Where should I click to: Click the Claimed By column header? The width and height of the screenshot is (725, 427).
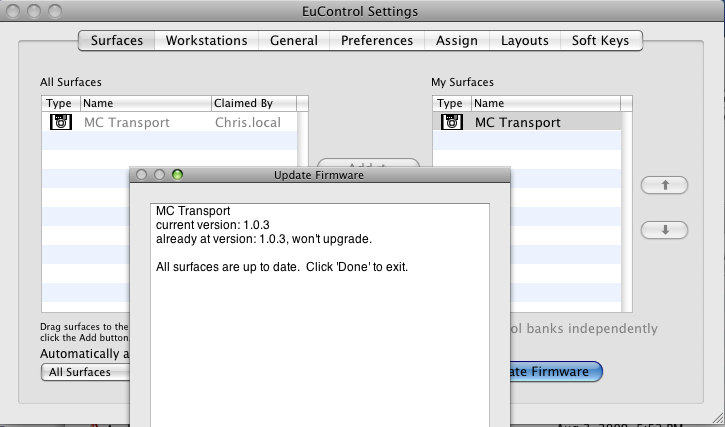pyautogui.click(x=254, y=103)
